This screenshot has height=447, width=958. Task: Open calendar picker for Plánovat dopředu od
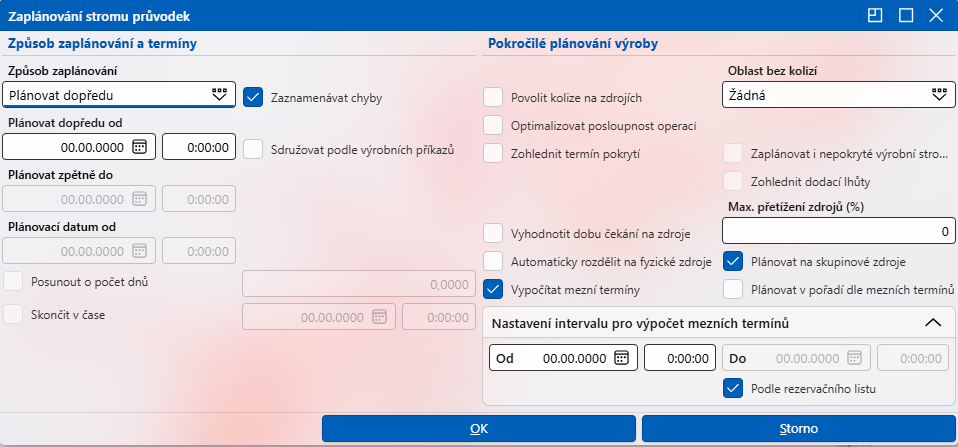(x=139, y=147)
